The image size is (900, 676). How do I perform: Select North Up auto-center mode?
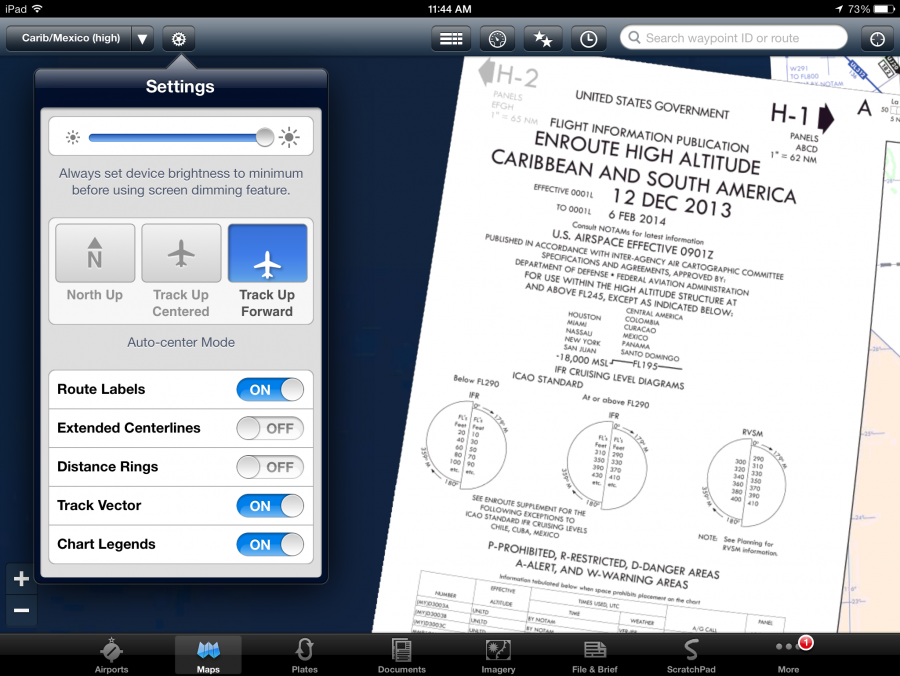pos(94,253)
